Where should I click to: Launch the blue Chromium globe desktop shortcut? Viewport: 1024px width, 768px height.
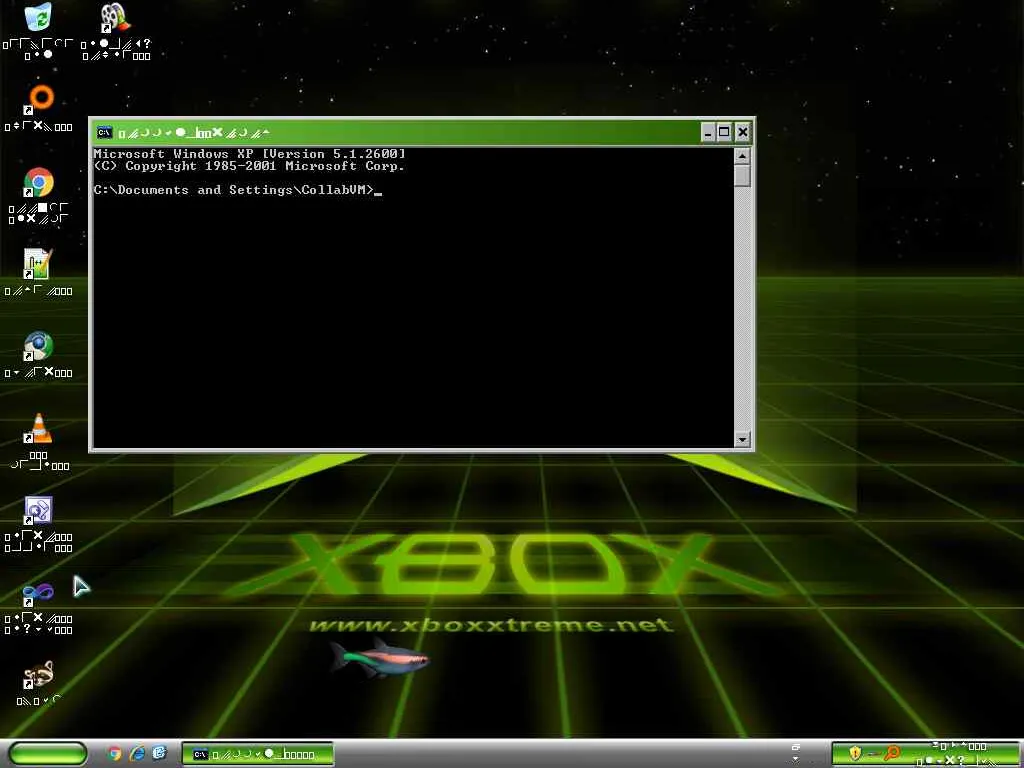(x=38, y=347)
